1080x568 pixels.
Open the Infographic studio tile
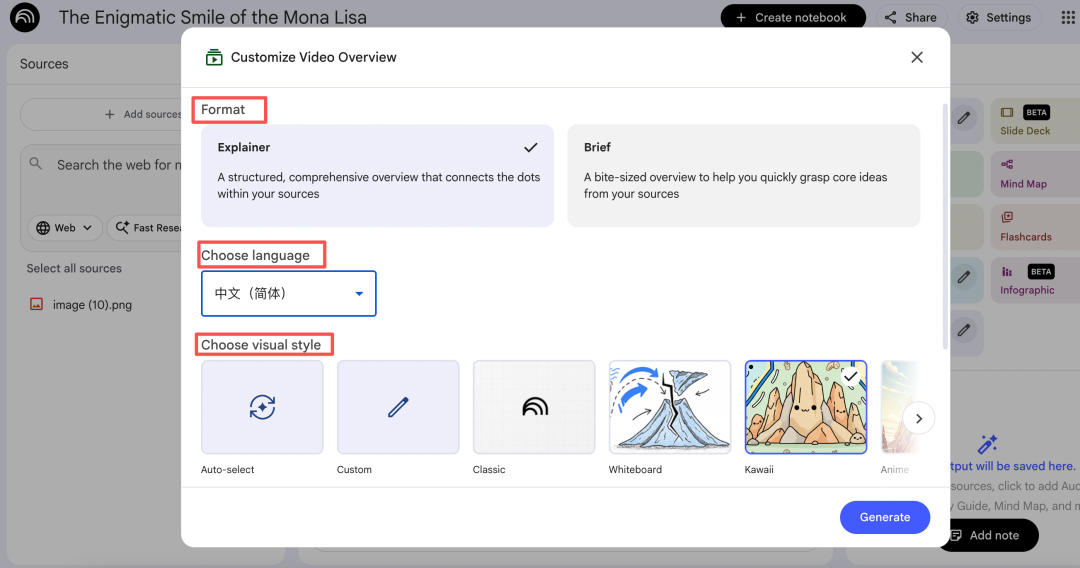(1027, 280)
